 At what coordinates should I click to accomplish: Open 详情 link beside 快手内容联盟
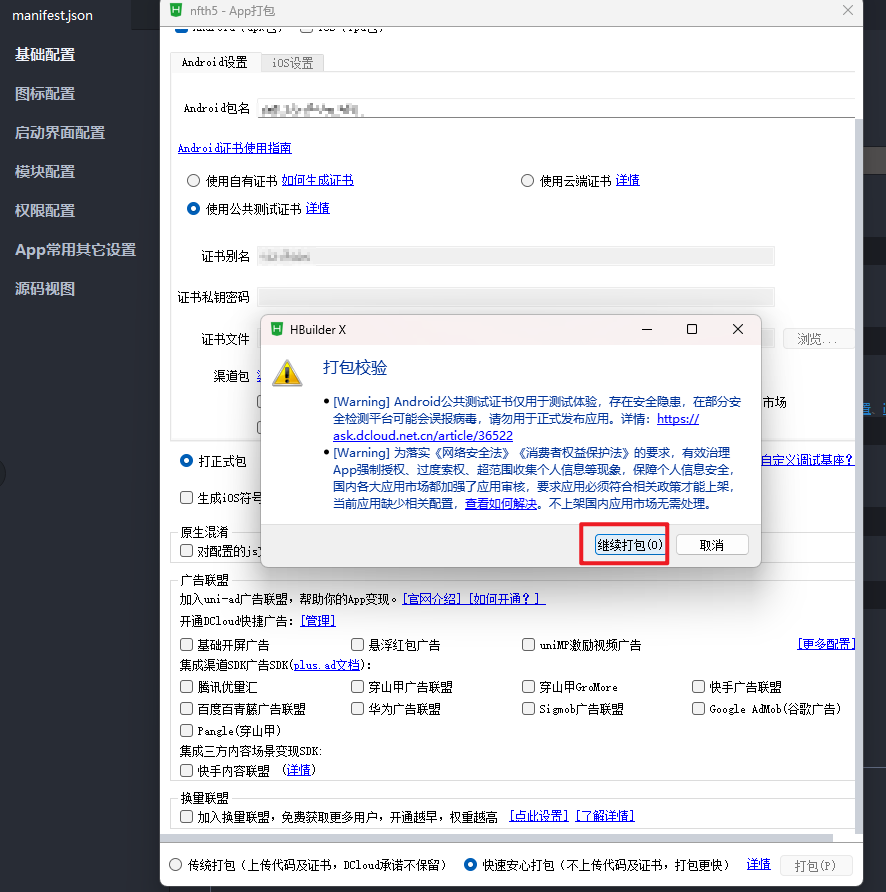pos(299,770)
